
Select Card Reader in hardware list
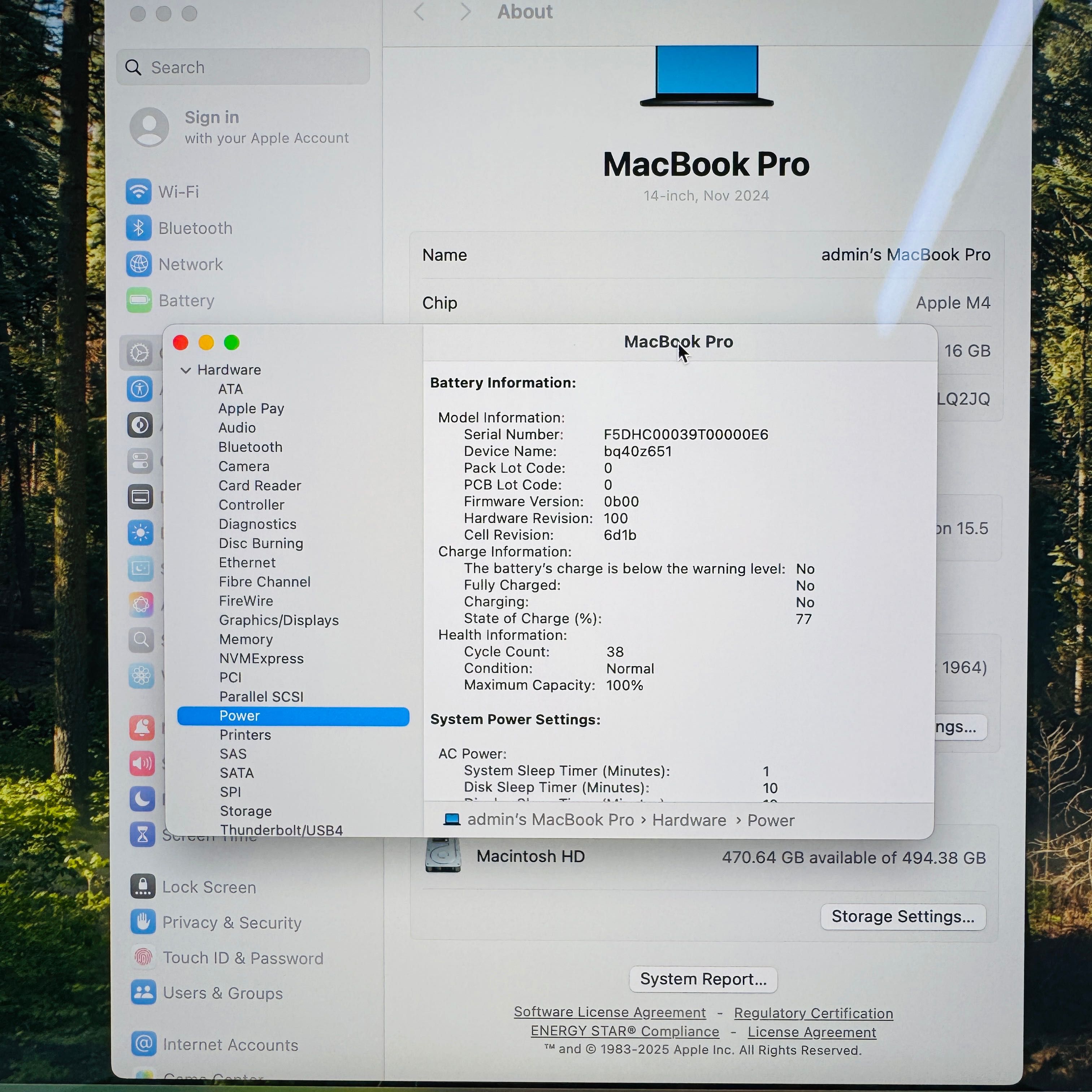point(260,485)
